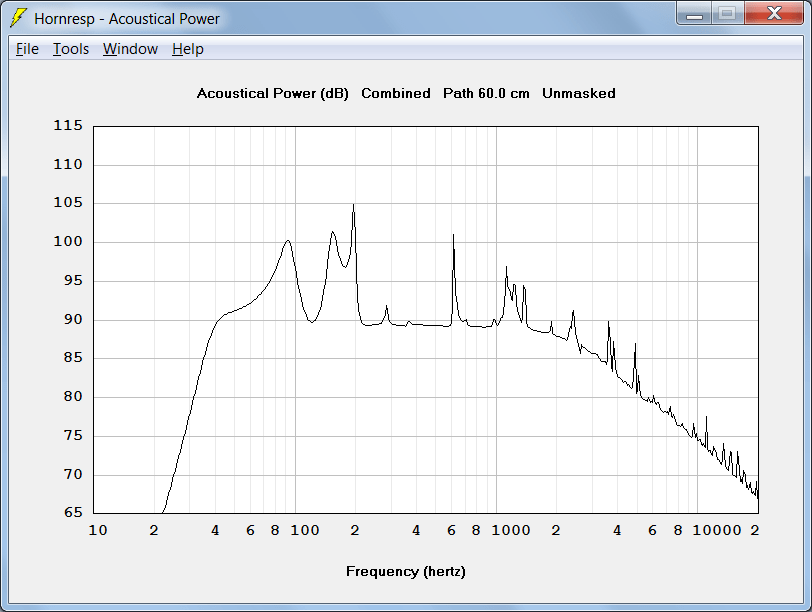Image resolution: width=812 pixels, height=612 pixels.
Task: Click the 100 dB label on vertical axis
Action: click(x=68, y=241)
